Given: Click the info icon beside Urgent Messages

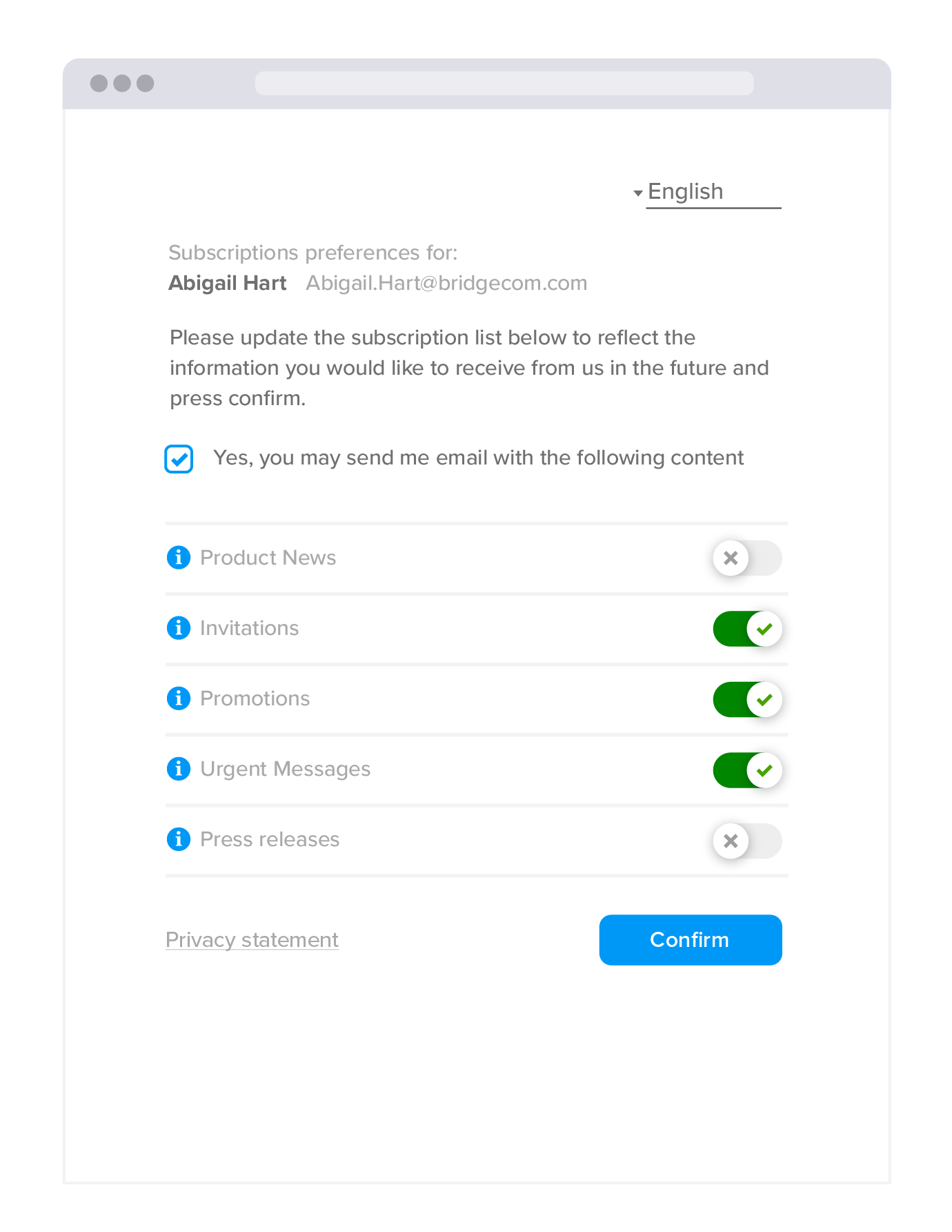Looking at the screenshot, I should point(179,768).
